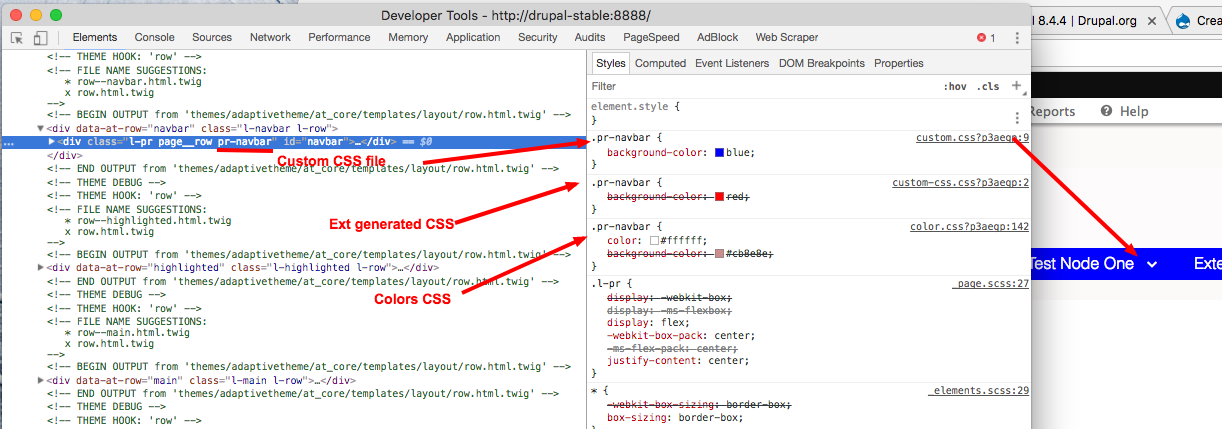
Task: Expand the pr-navbar div node
Action: click(x=53, y=142)
